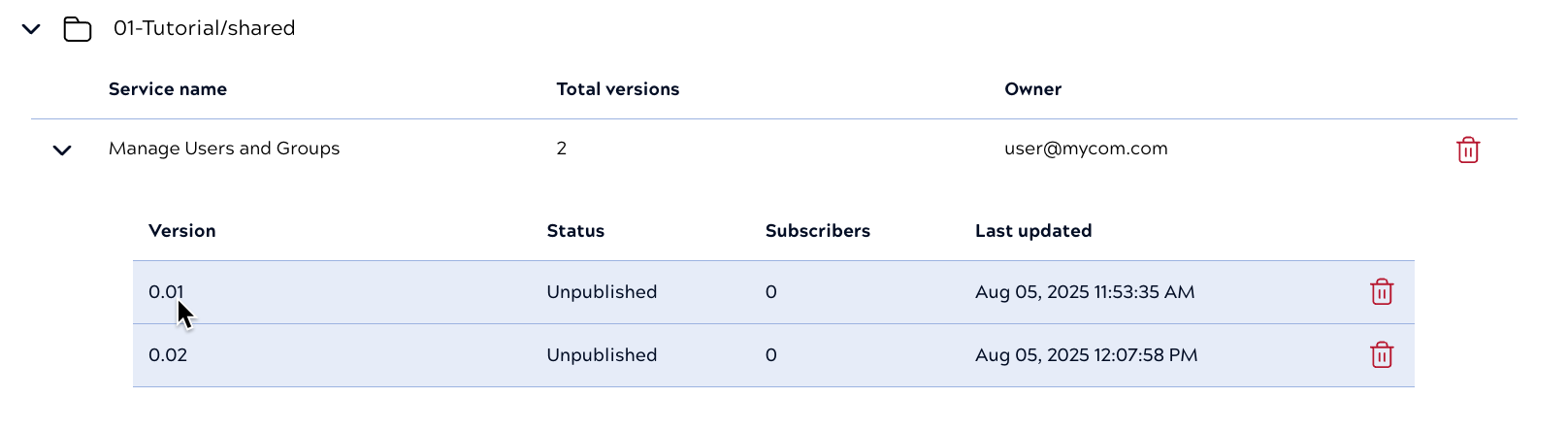Collapse the 01-Tutorial/shared folder chevron
Image resolution: width=1568 pixels, height=431 pixels.
pos(31,29)
